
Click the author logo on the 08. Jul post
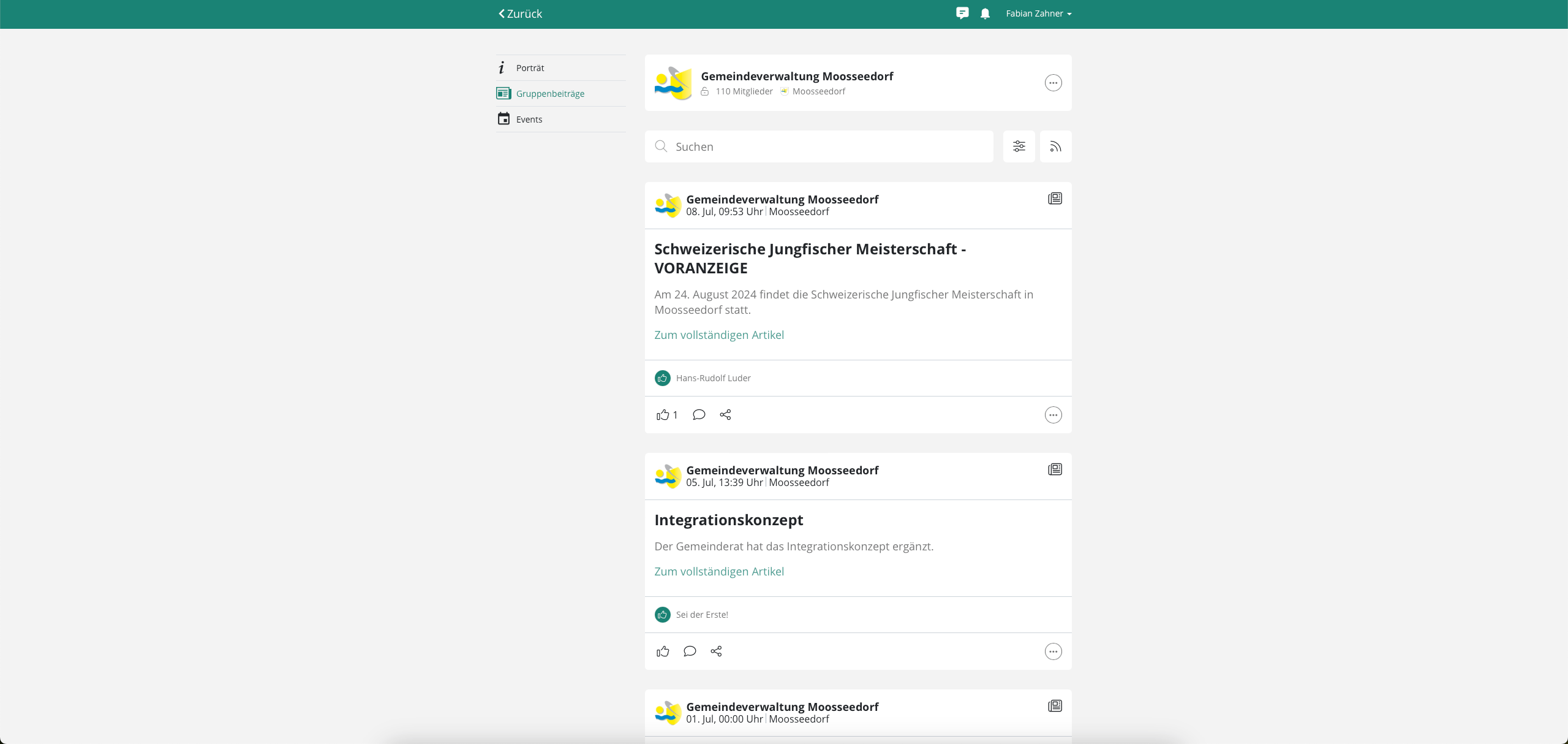tap(668, 205)
